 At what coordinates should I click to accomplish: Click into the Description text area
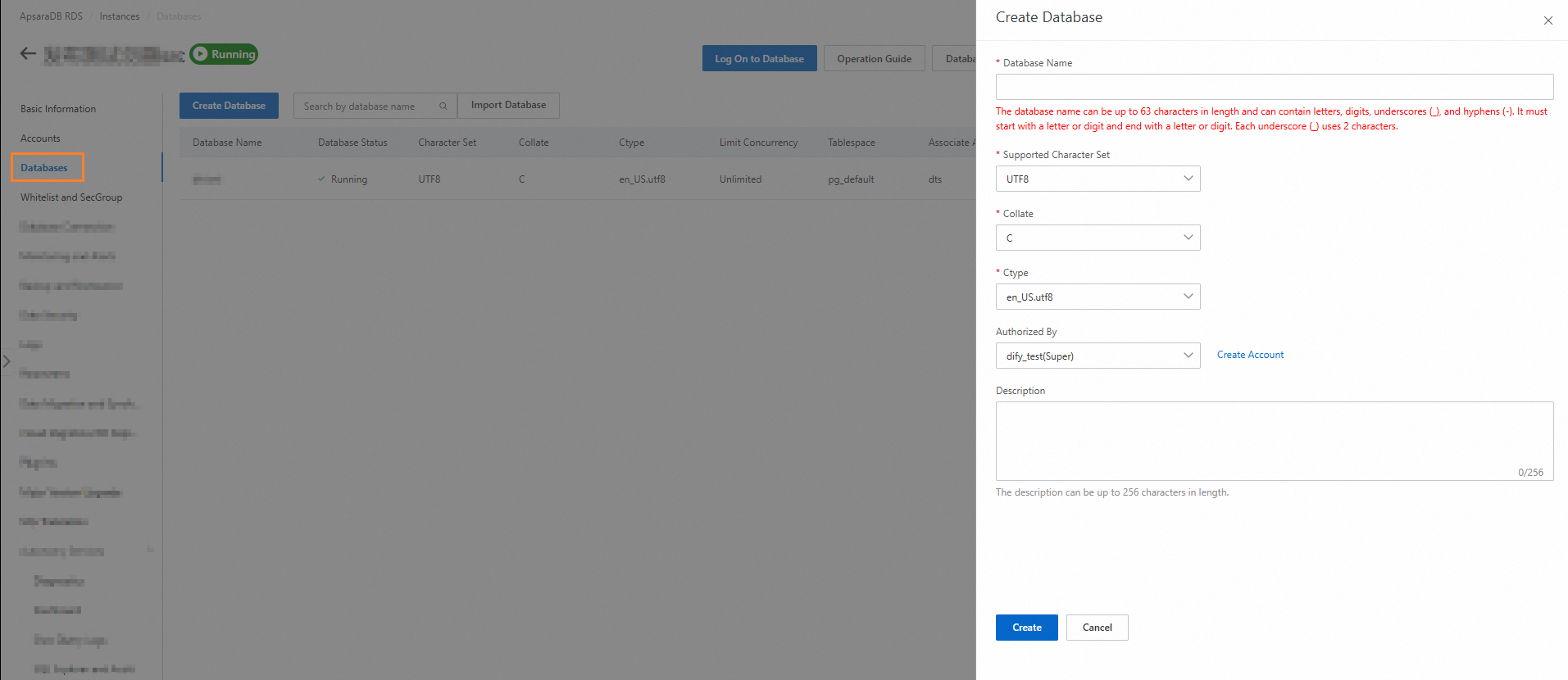coord(1274,440)
